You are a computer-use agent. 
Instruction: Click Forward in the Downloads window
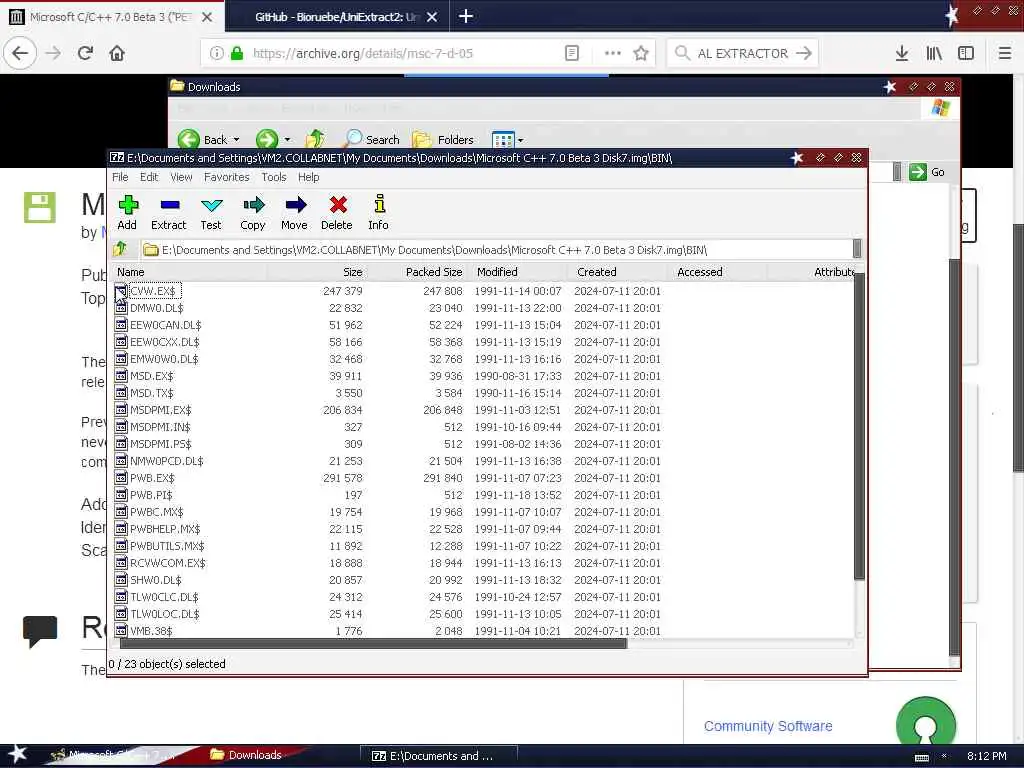(266, 139)
